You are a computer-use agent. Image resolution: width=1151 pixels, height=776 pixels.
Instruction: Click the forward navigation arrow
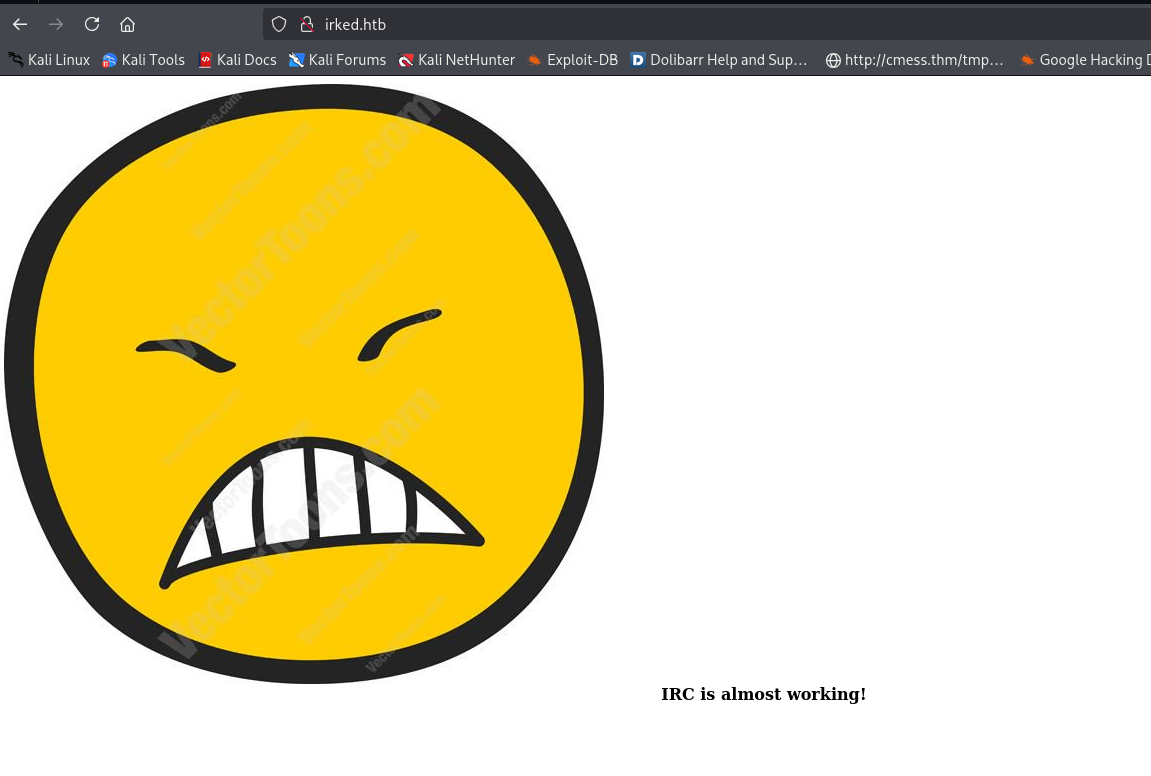click(x=56, y=24)
